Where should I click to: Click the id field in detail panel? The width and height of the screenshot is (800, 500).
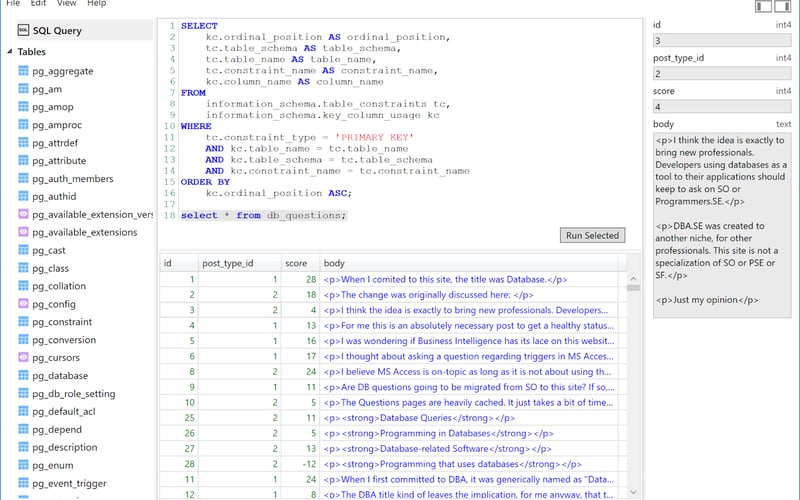722,41
